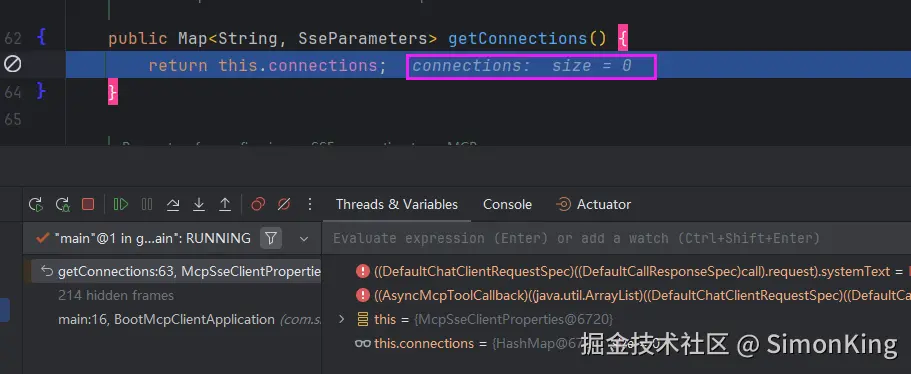
Task: Click line number 64 in the gutter
Action: pos(13,92)
